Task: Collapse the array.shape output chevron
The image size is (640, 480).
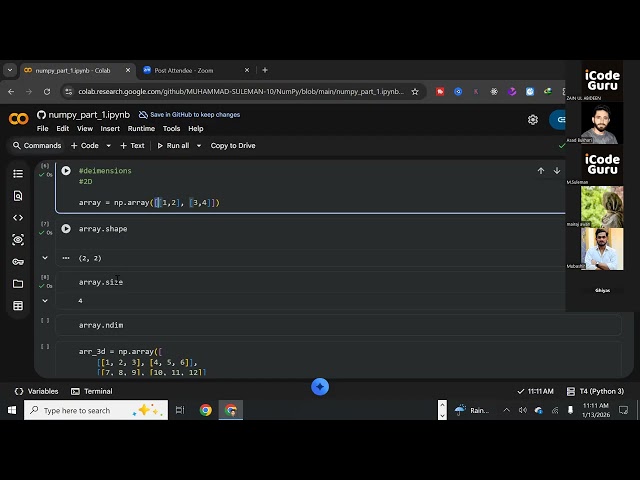Action: pyautogui.click(x=45, y=258)
